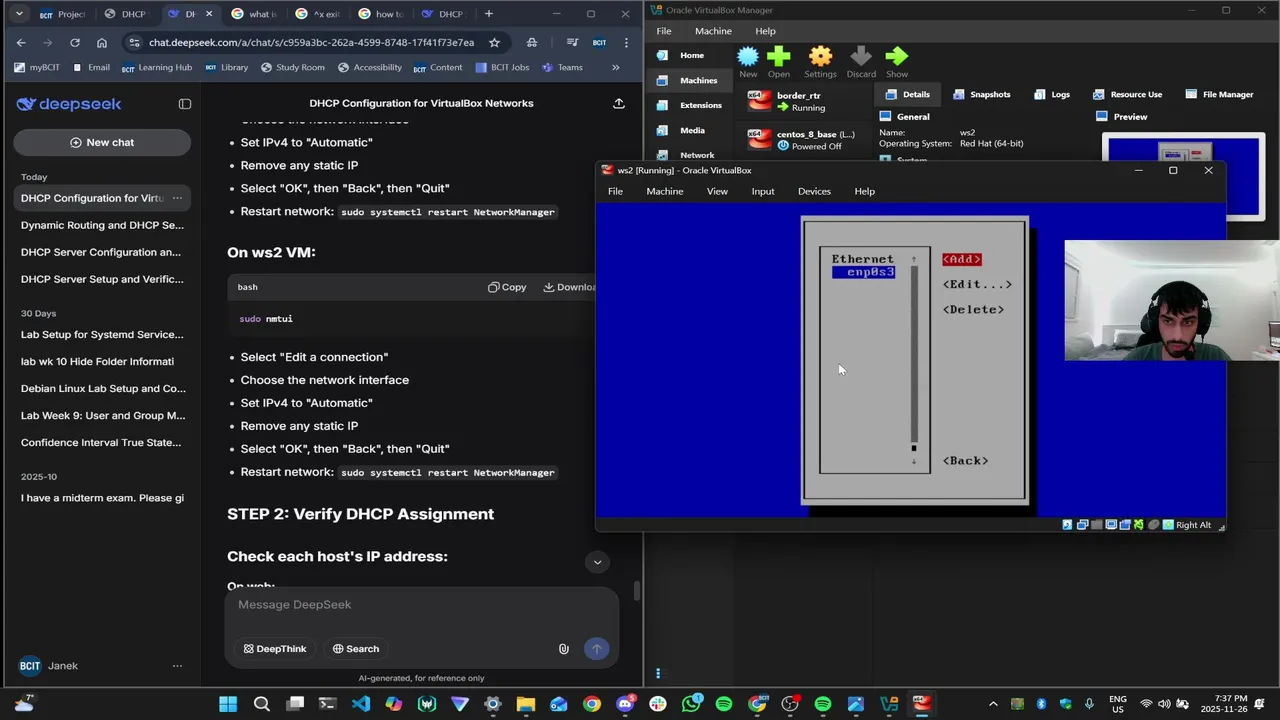Open chat 'Debian Linux Lab Setup and Co...'
Viewport: 1280px width, 720px height.
point(102,388)
